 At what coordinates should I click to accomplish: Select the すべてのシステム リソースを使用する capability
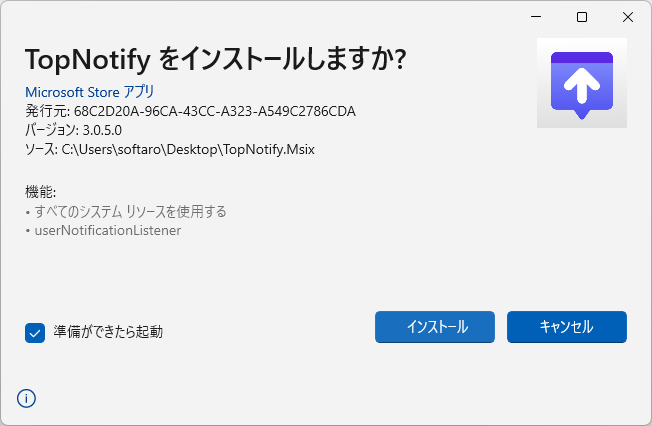130,211
